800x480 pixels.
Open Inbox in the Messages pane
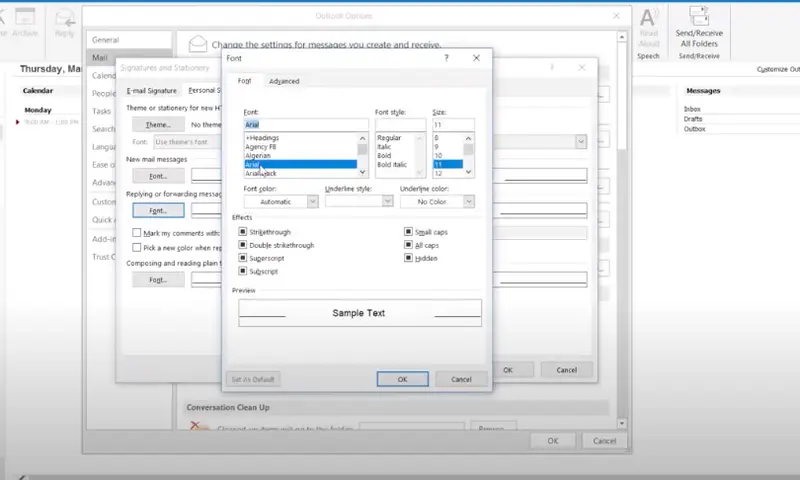pyautogui.click(x=692, y=109)
